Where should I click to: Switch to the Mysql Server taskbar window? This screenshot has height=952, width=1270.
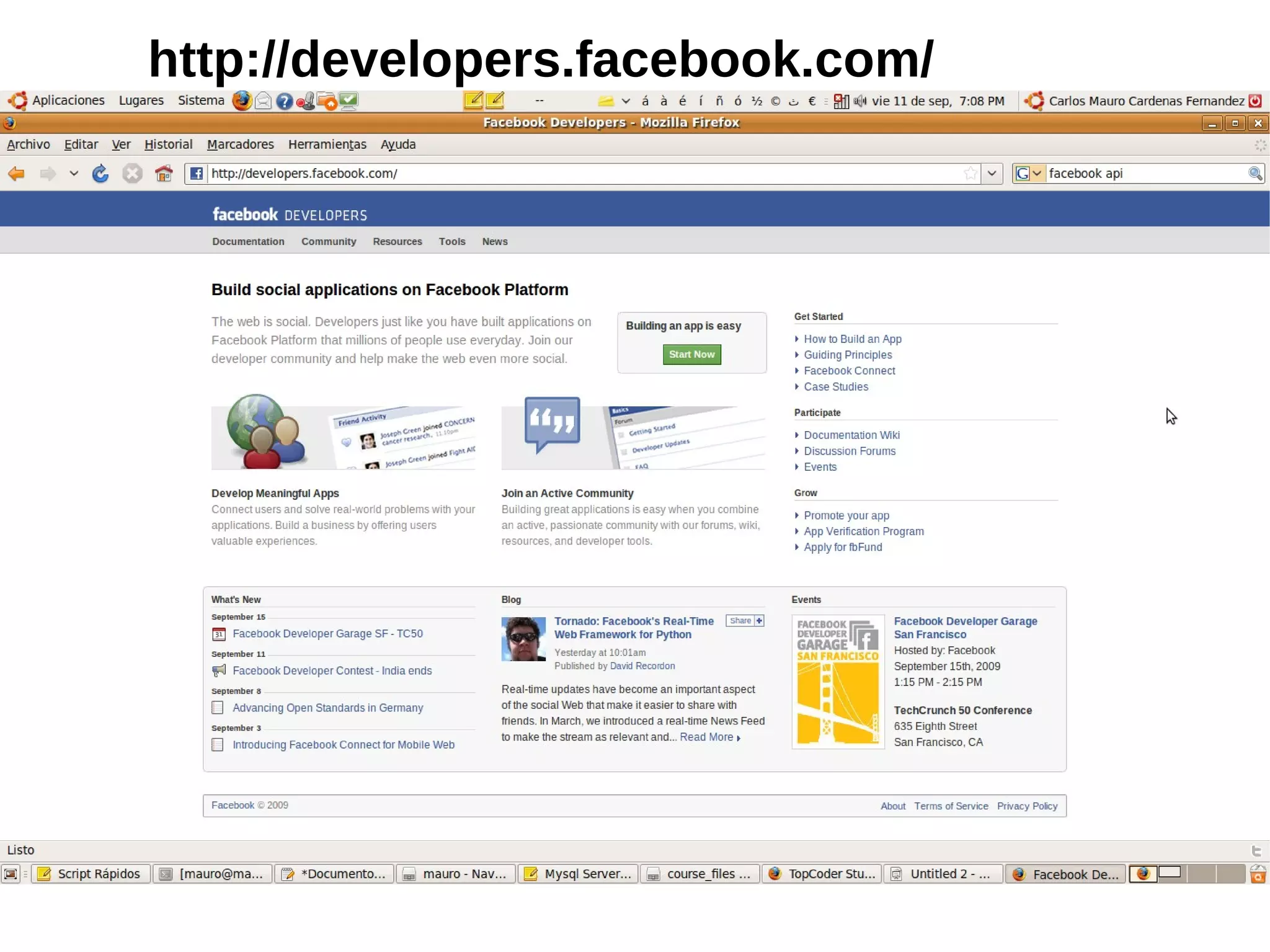point(577,874)
